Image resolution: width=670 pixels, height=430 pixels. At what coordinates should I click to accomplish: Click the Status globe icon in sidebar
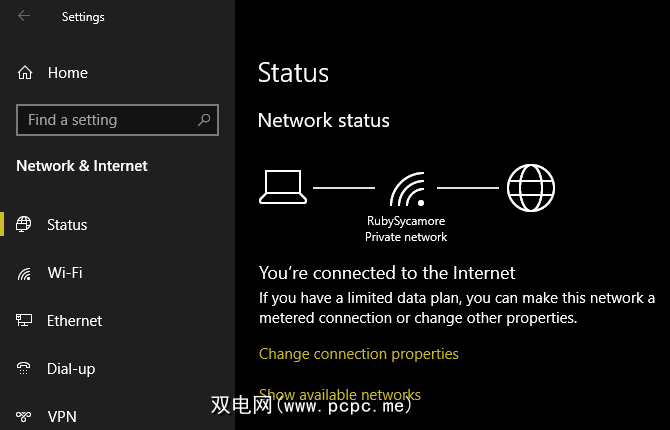25,225
